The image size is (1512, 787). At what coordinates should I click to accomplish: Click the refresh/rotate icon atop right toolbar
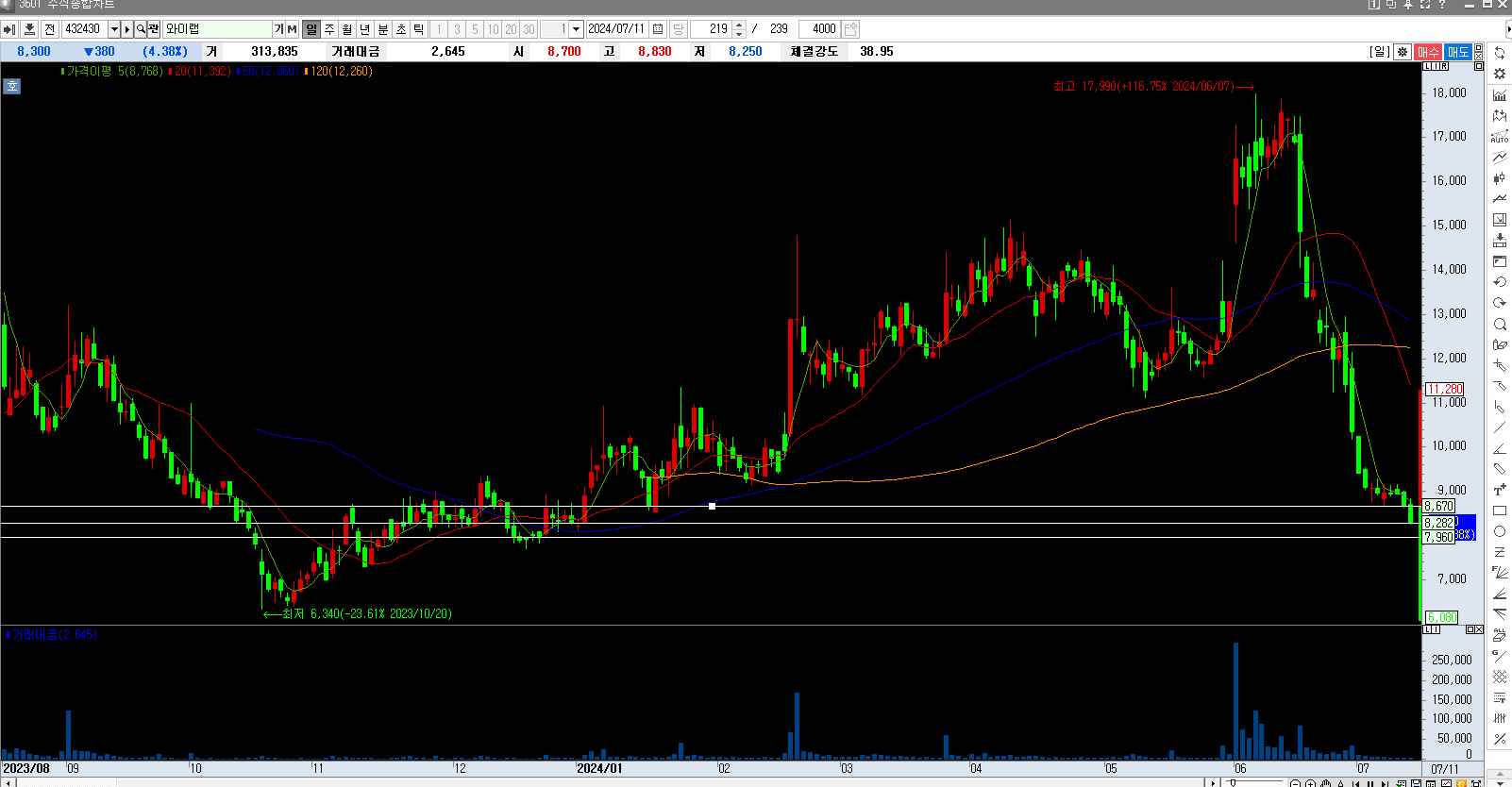[x=1500, y=53]
